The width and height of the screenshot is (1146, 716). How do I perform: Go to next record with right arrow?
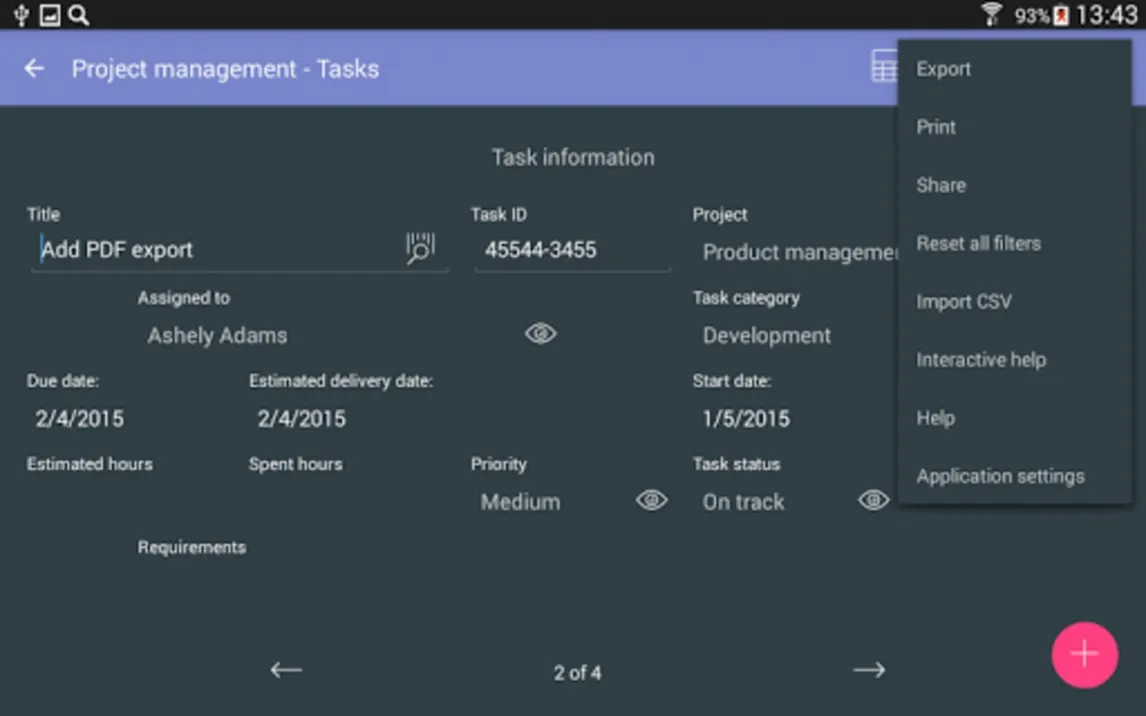click(x=868, y=671)
